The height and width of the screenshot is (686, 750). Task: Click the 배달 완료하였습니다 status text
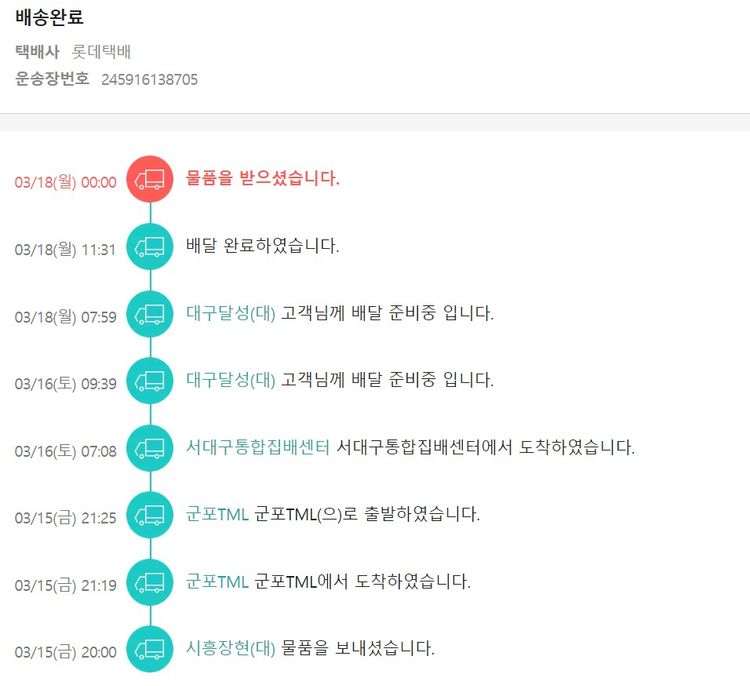(263, 247)
